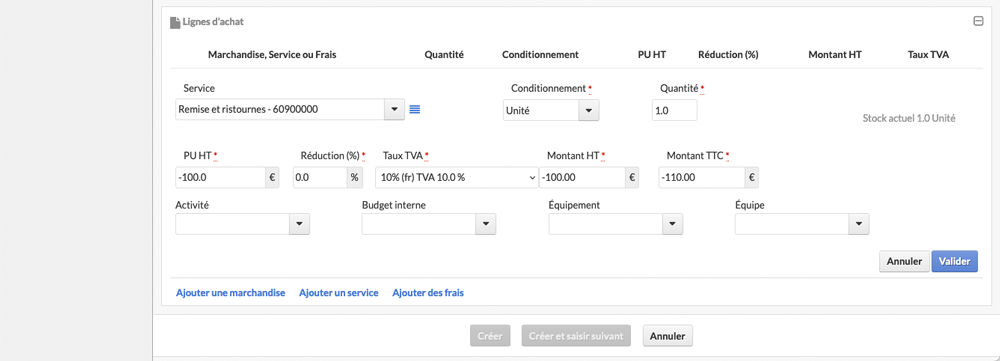1000x361 pixels.
Task: Click the Quantité input field
Action: click(674, 110)
